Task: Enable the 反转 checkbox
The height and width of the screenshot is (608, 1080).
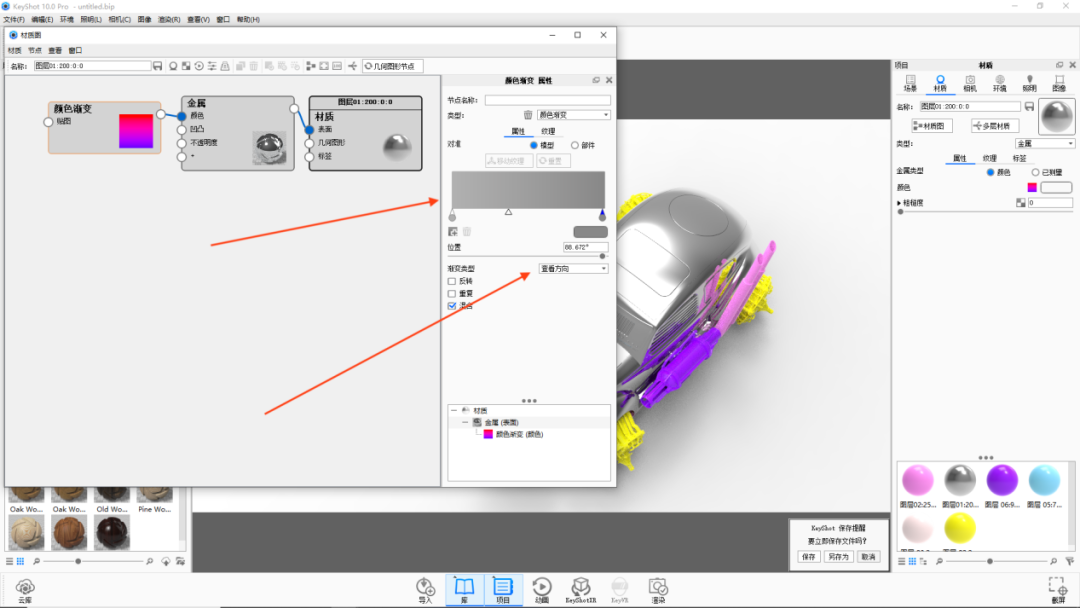Action: 452,281
